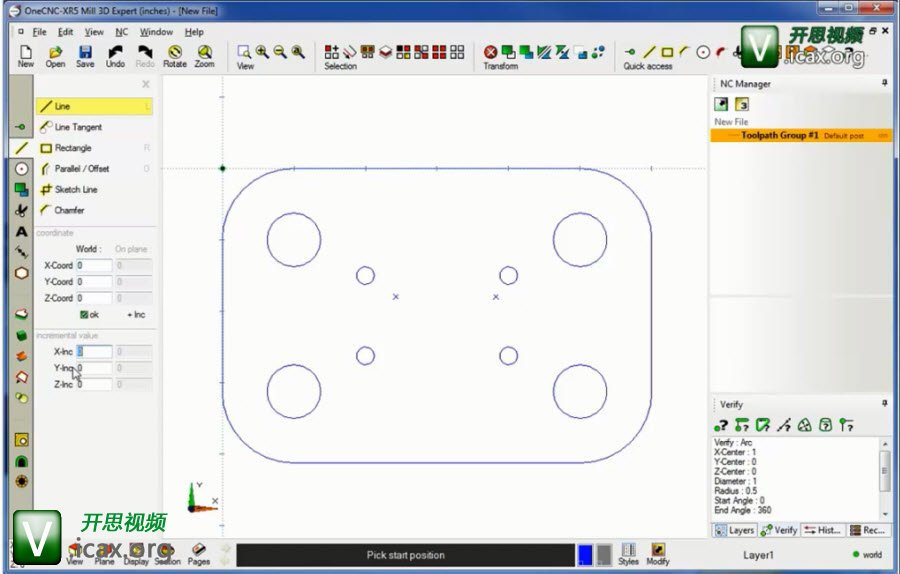This screenshot has width=900, height=574.
Task: Click the Z-Inc input field
Action: 94,384
